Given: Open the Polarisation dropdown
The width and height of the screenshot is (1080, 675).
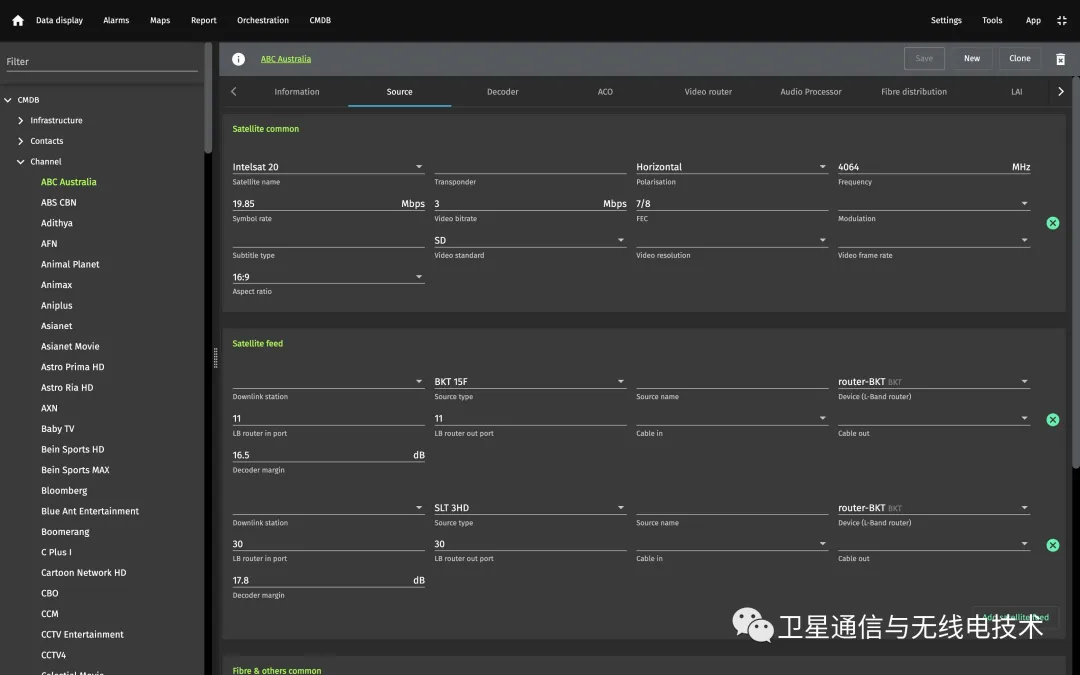Looking at the screenshot, I should coord(731,167).
